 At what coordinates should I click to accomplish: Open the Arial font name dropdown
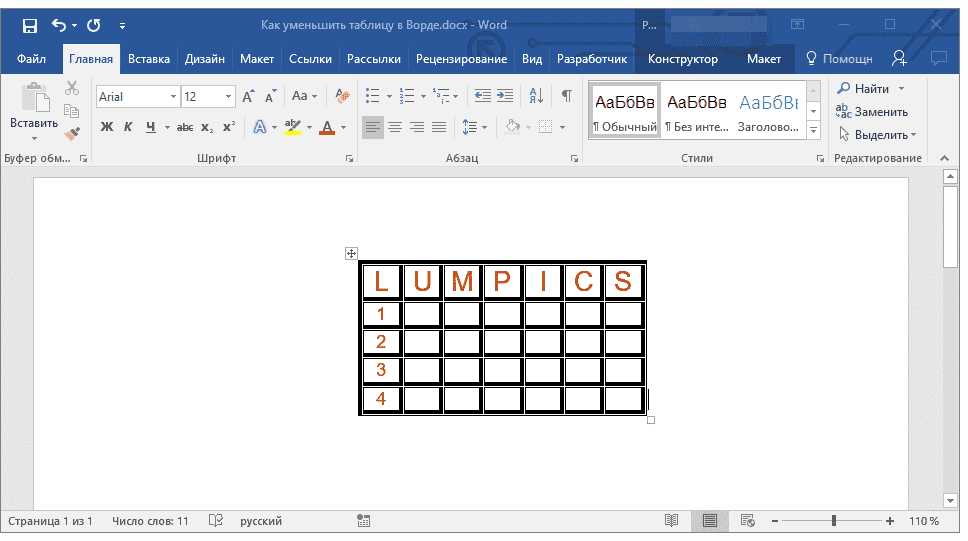(173, 96)
